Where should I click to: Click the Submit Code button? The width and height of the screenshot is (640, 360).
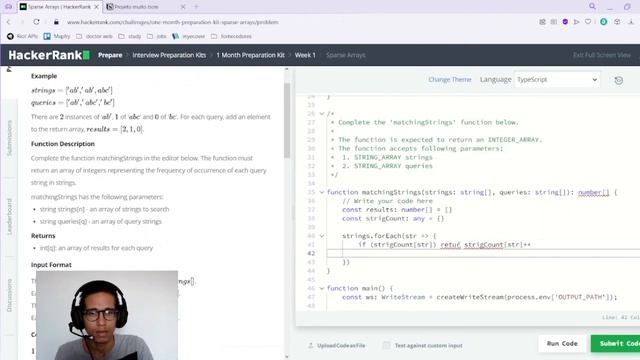point(616,344)
